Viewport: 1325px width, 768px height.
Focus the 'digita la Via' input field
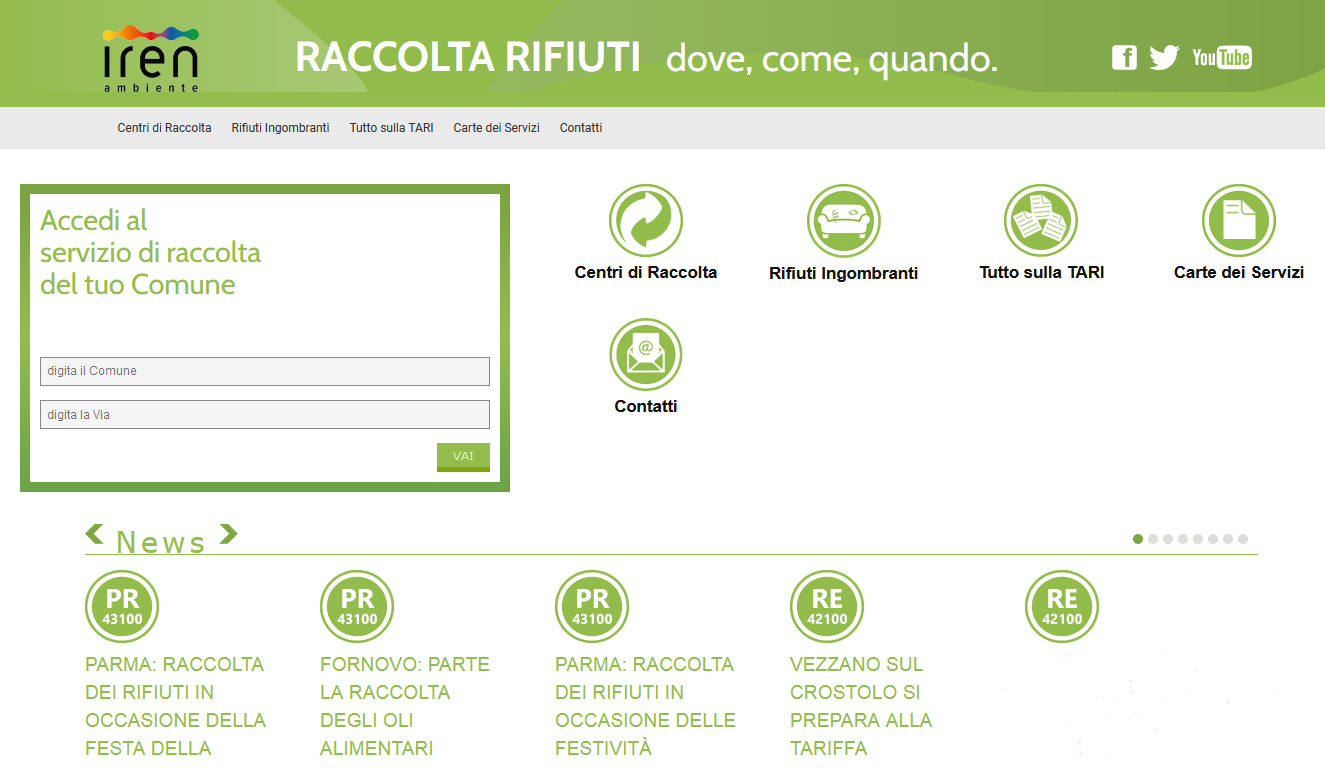265,415
